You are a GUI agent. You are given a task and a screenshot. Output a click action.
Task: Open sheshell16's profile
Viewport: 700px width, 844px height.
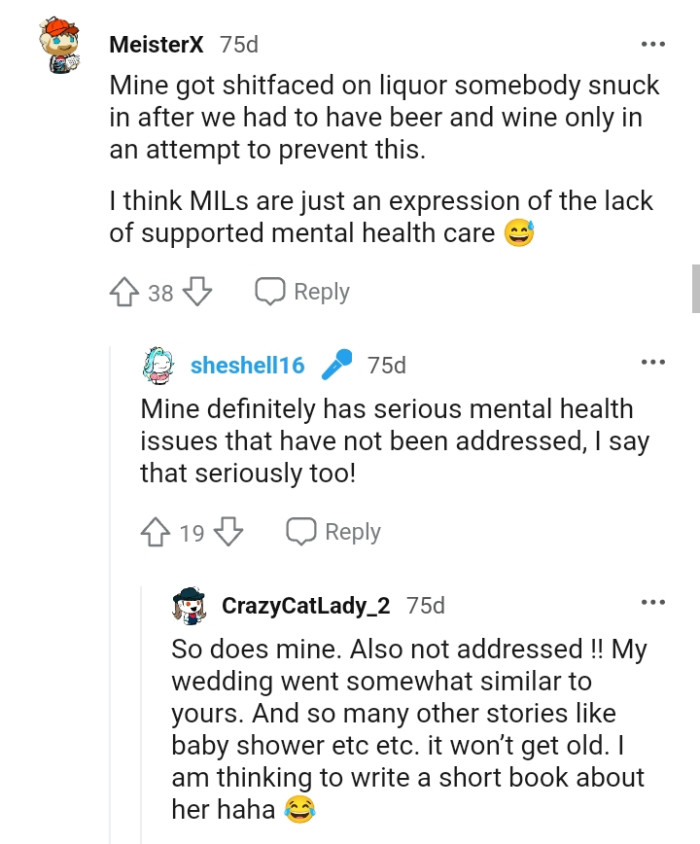point(248,365)
